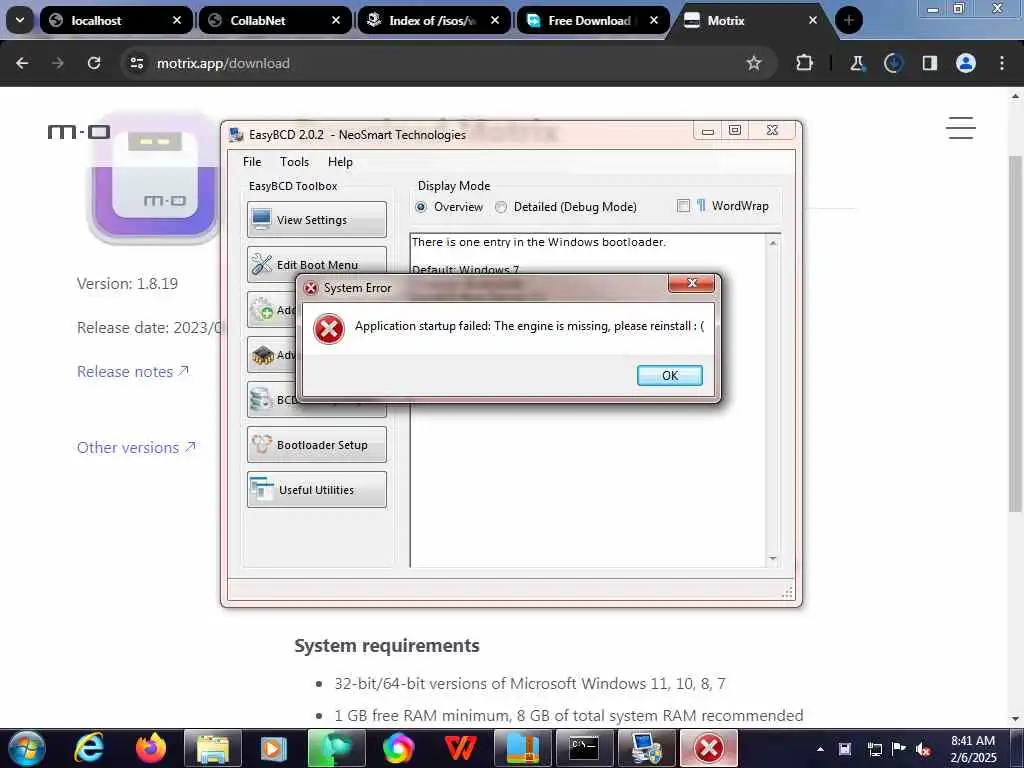
Task: Click the scroll up arrow in EasyBCD text box
Action: pyautogui.click(x=773, y=243)
